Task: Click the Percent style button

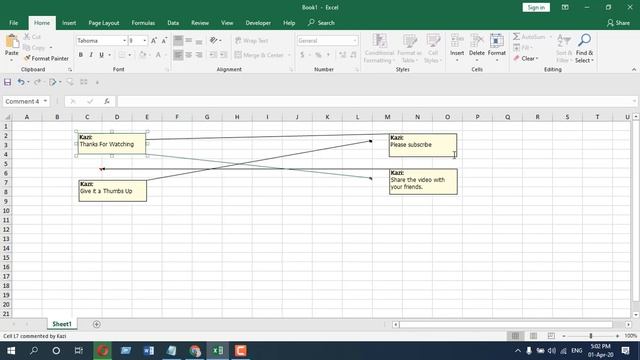Action: pyautogui.click(x=318, y=55)
